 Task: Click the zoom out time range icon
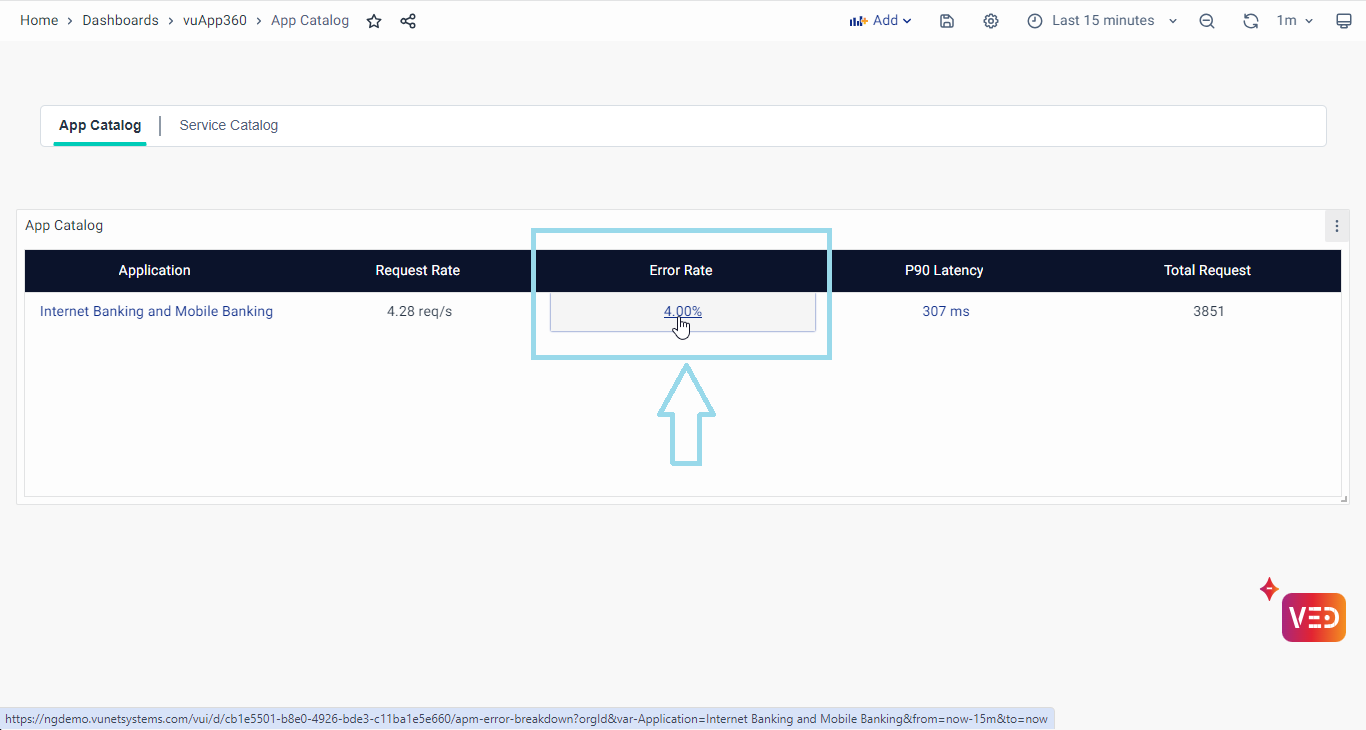[1207, 21]
